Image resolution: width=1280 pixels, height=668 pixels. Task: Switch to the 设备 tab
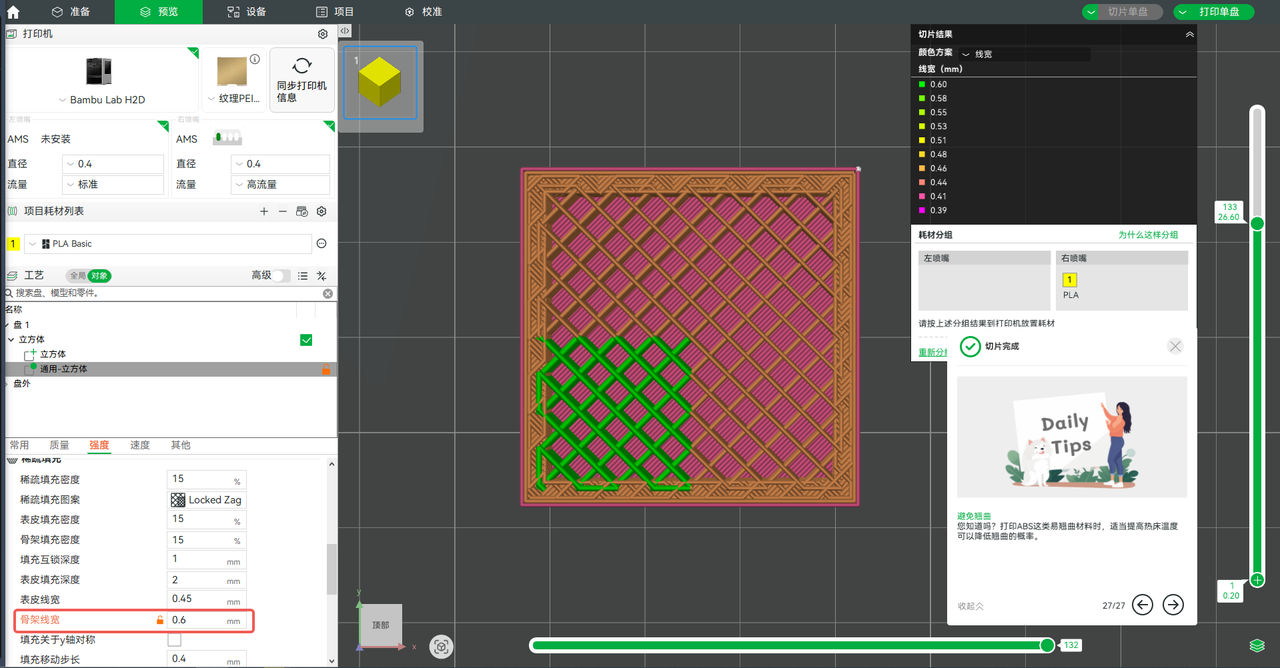click(x=245, y=12)
